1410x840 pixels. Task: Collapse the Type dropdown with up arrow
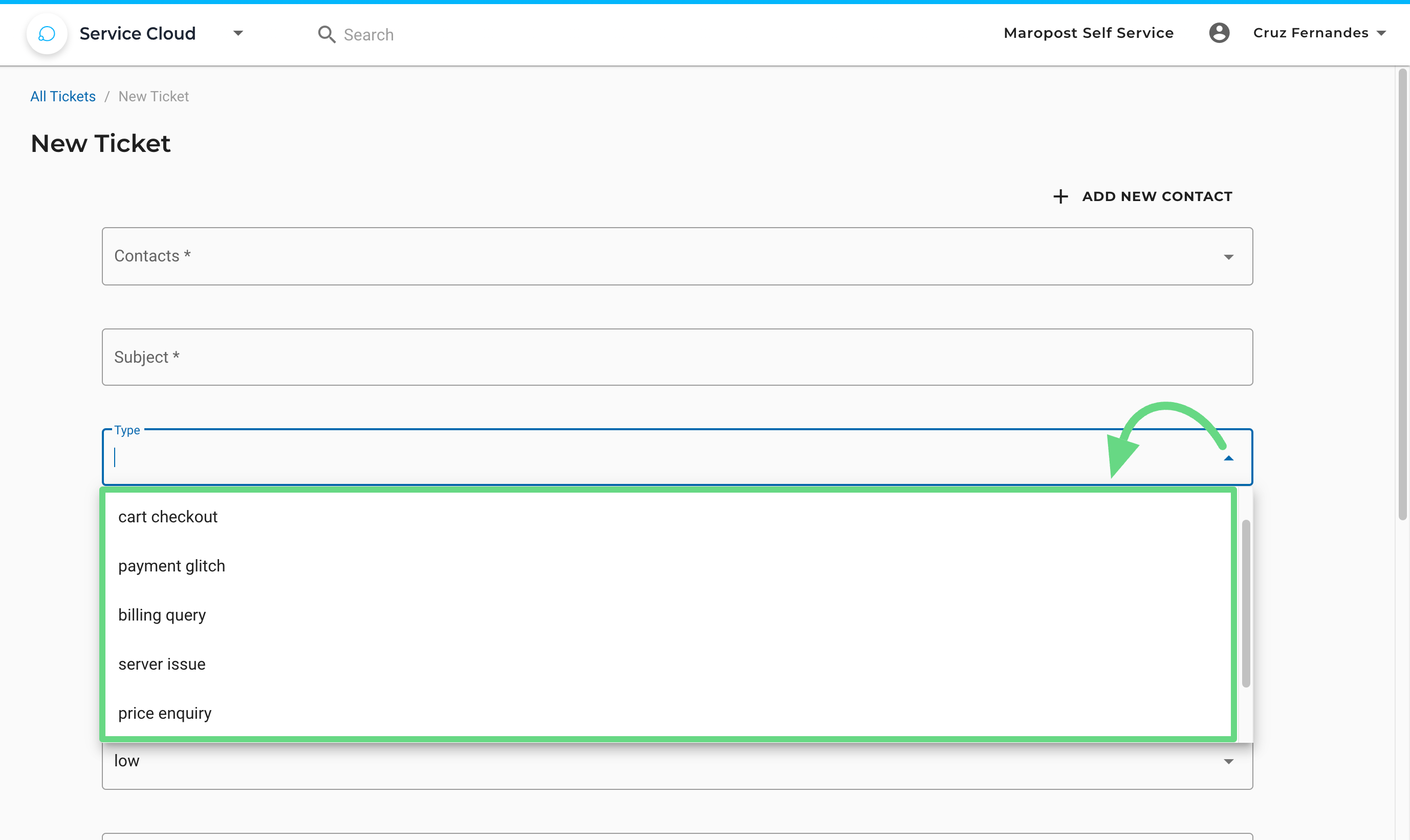coord(1228,458)
